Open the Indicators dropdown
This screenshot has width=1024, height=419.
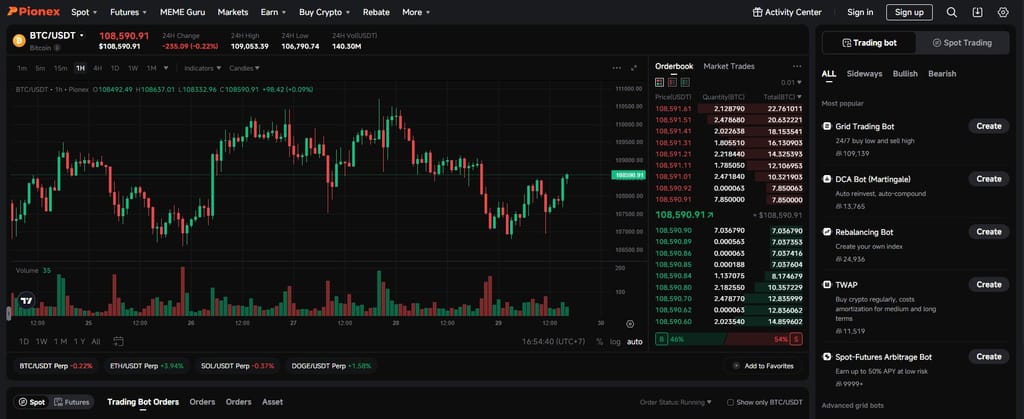coord(202,68)
